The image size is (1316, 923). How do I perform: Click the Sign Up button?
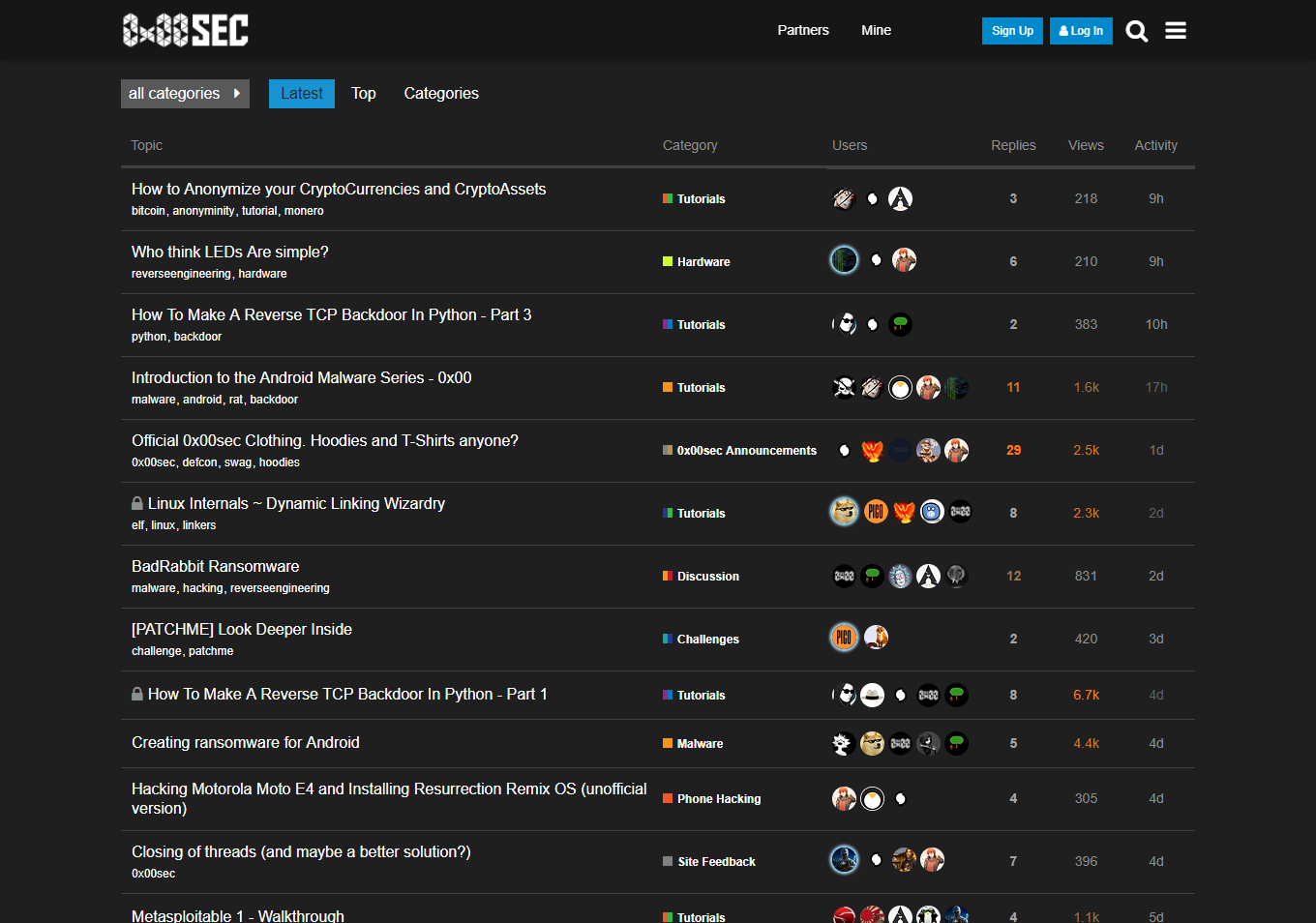[1012, 31]
